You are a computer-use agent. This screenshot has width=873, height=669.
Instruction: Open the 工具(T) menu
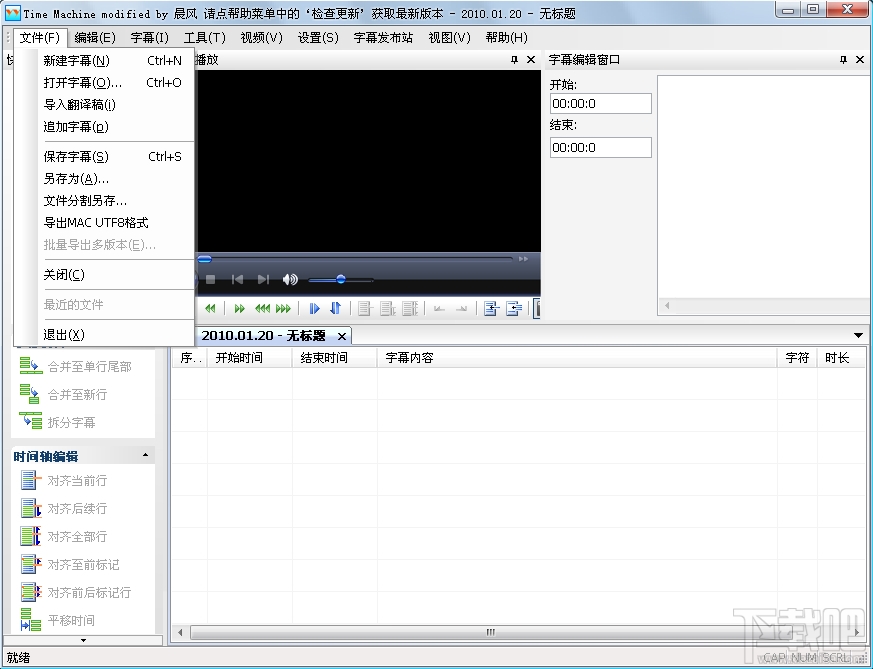205,38
